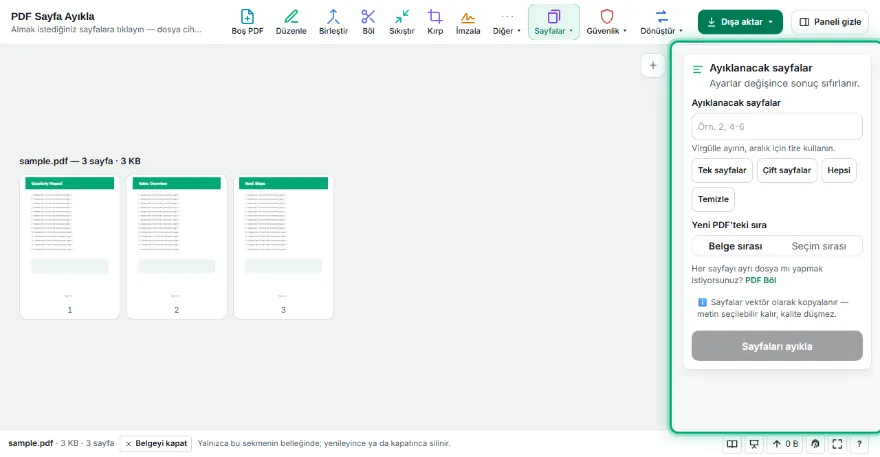Open the Böl split tool

click(x=368, y=22)
